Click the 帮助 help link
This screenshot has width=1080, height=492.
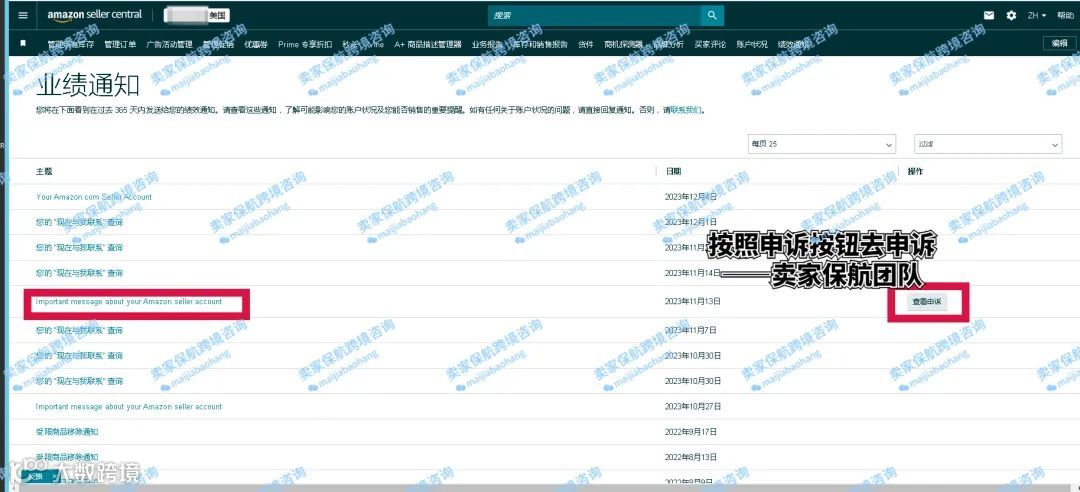1064,15
